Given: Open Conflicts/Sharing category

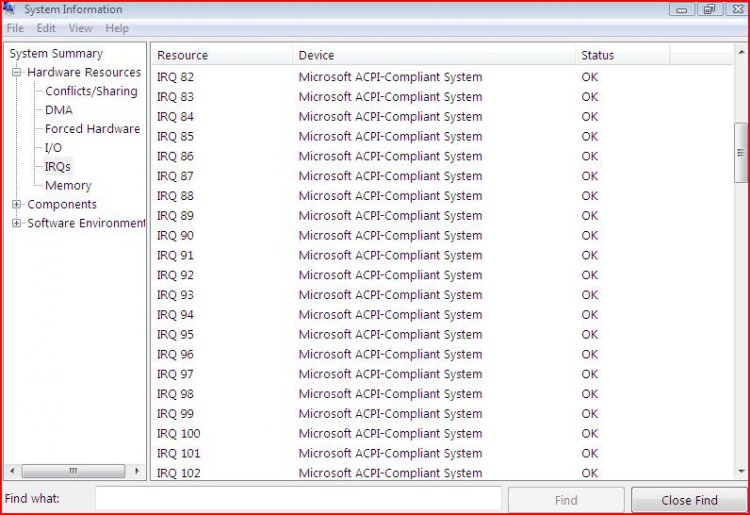Looking at the screenshot, I should pos(91,91).
